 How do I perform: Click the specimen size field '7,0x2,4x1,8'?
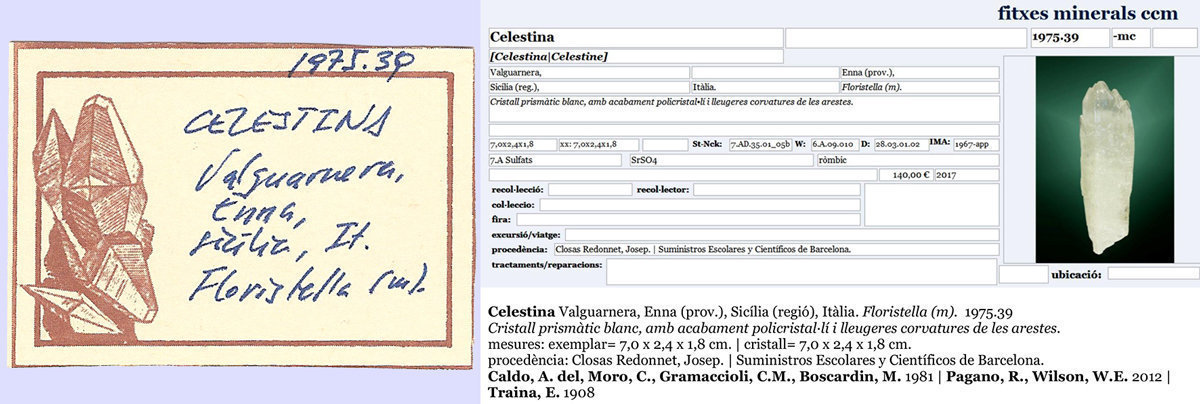(522, 144)
